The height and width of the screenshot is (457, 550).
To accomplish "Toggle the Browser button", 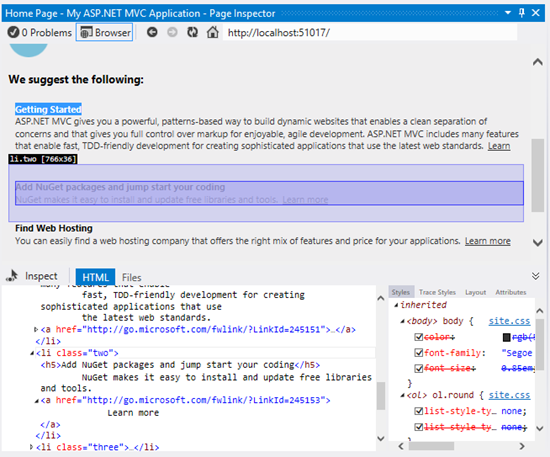I will [x=105, y=33].
